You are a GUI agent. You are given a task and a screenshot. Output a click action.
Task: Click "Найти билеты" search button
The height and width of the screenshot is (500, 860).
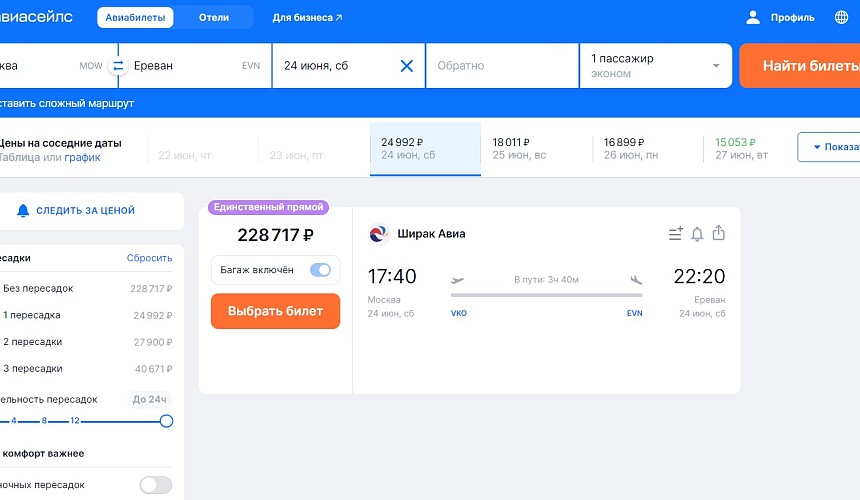click(x=799, y=66)
